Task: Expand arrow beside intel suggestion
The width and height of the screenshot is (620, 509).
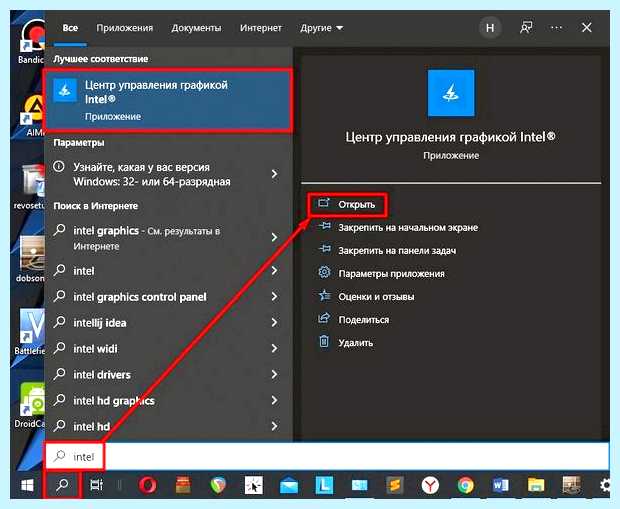Action: tap(274, 271)
